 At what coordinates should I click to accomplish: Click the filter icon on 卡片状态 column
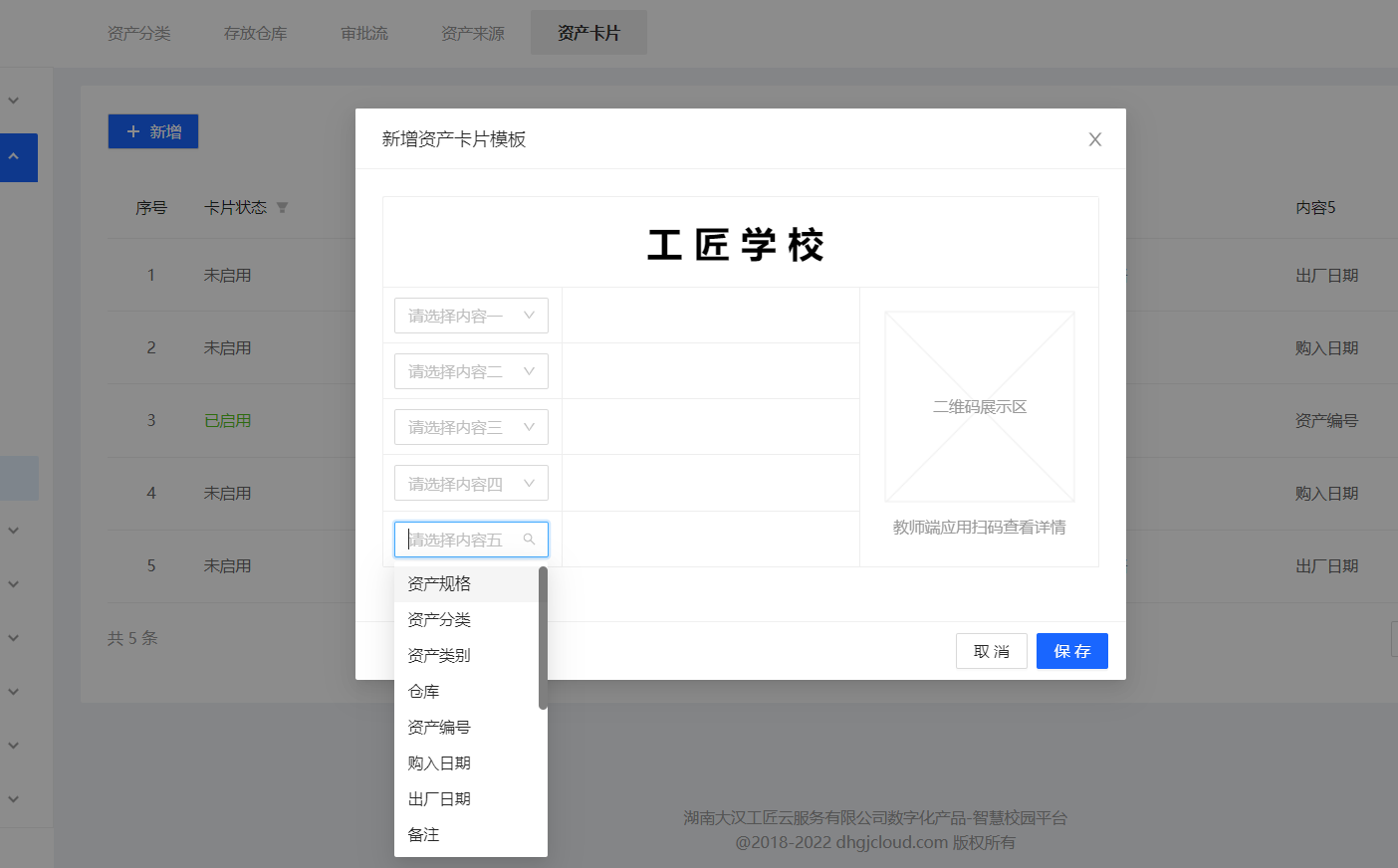click(283, 207)
